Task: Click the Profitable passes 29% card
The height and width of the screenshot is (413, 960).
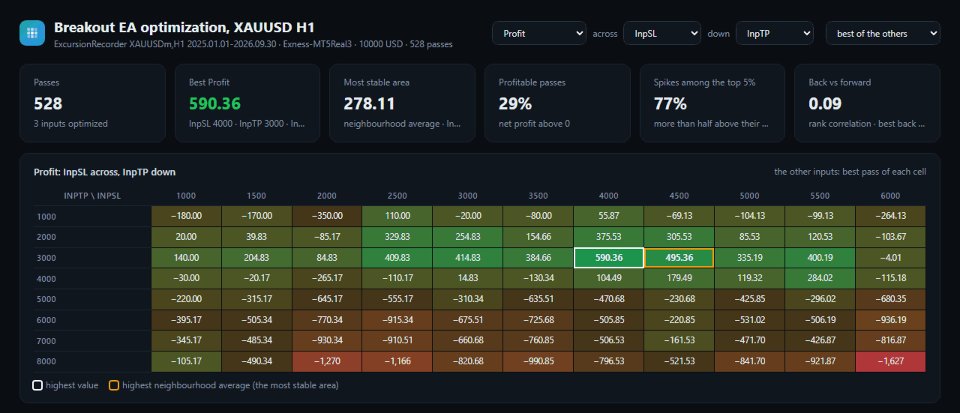Action: [557, 103]
